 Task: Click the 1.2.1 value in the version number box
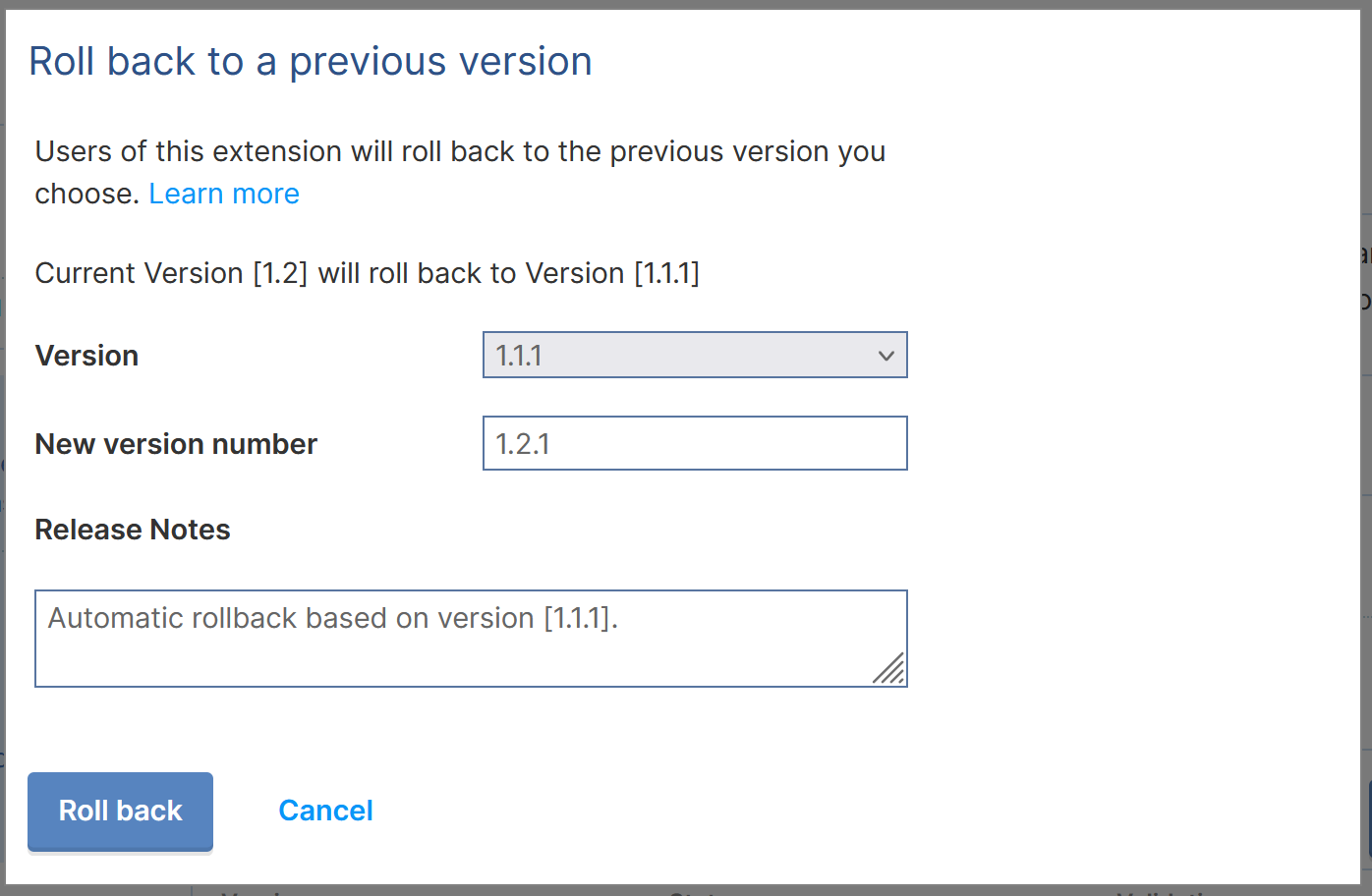[523, 444]
